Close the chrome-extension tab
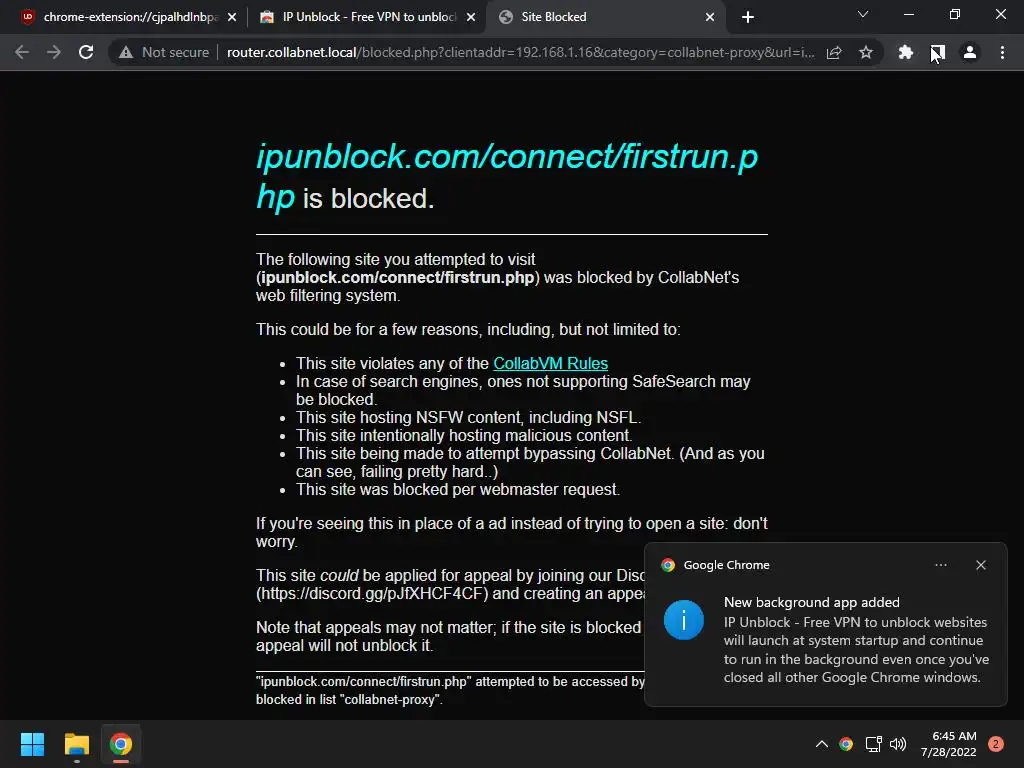Viewport: 1024px width, 768px height. (232, 17)
